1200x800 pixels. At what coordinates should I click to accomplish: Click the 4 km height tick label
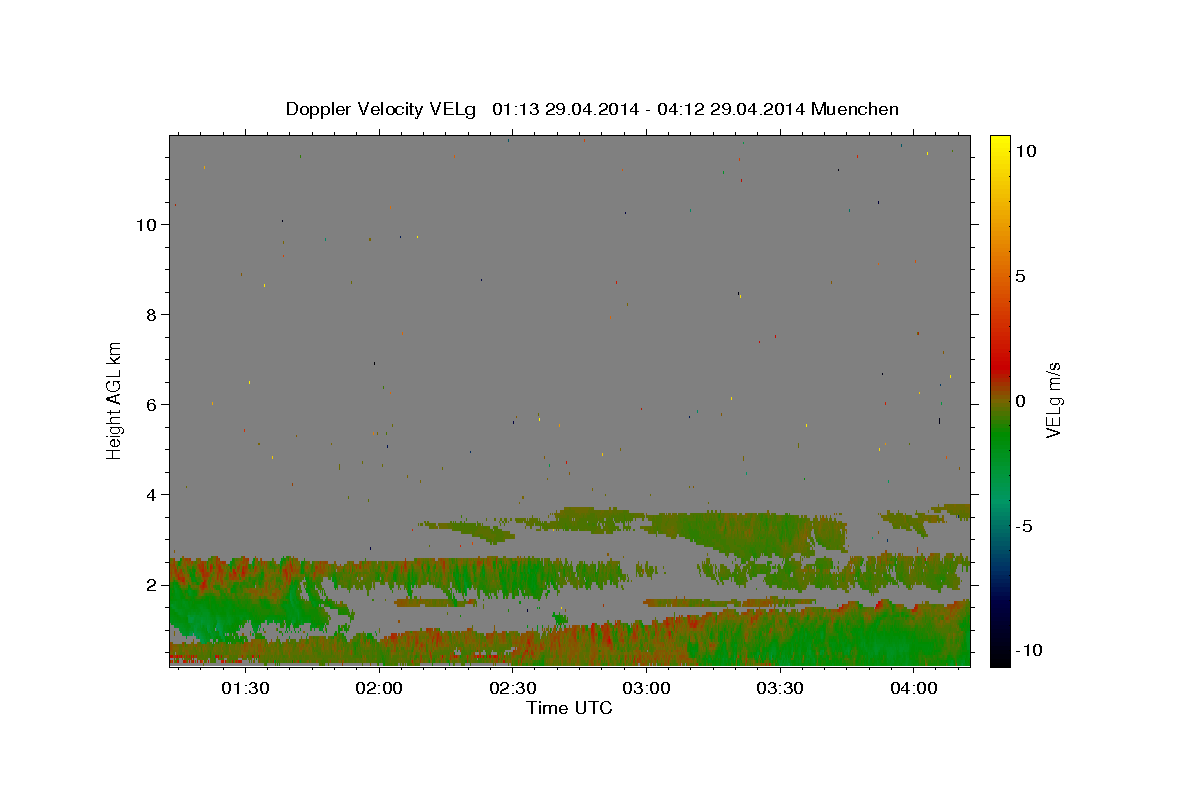(x=151, y=495)
